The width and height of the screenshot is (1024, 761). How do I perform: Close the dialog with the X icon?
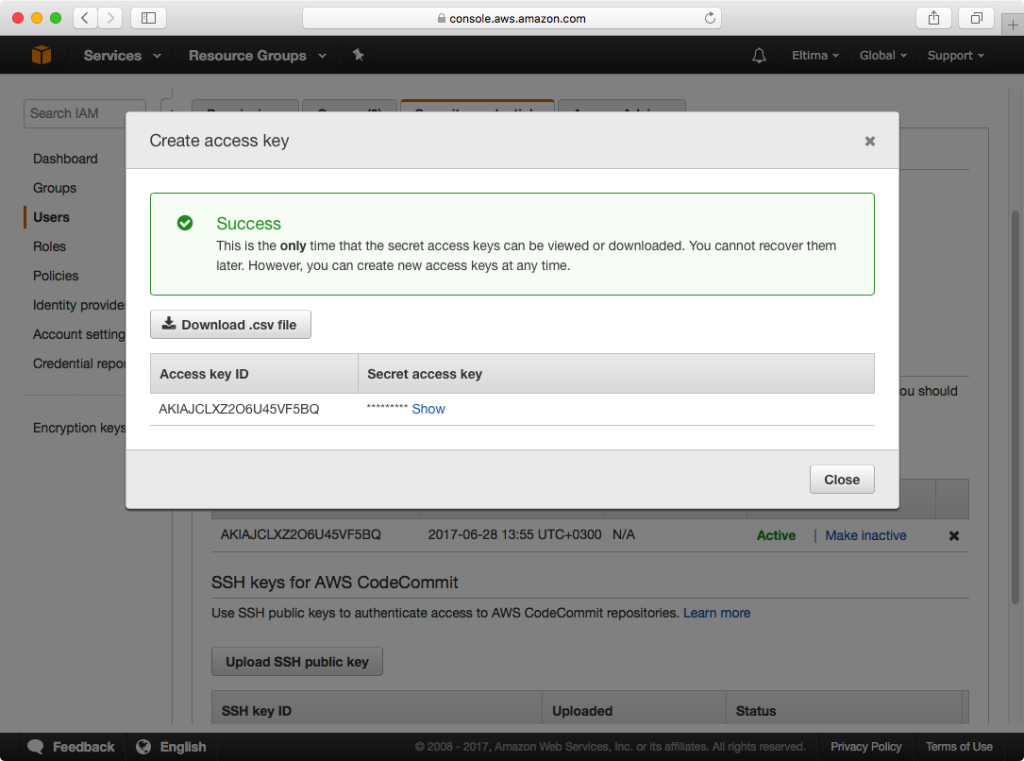870,141
